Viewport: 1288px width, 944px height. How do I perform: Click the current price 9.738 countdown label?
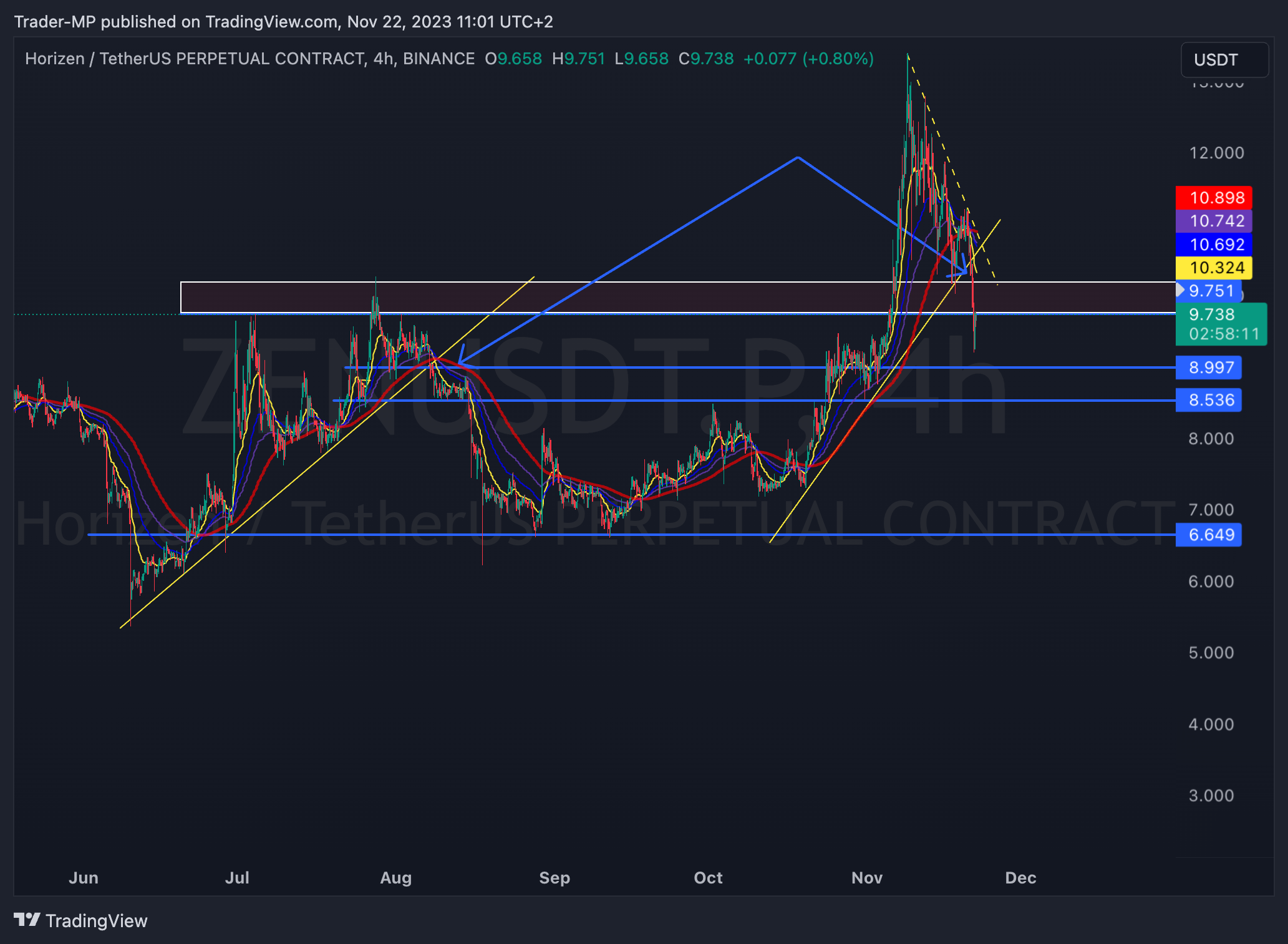[x=1221, y=324]
